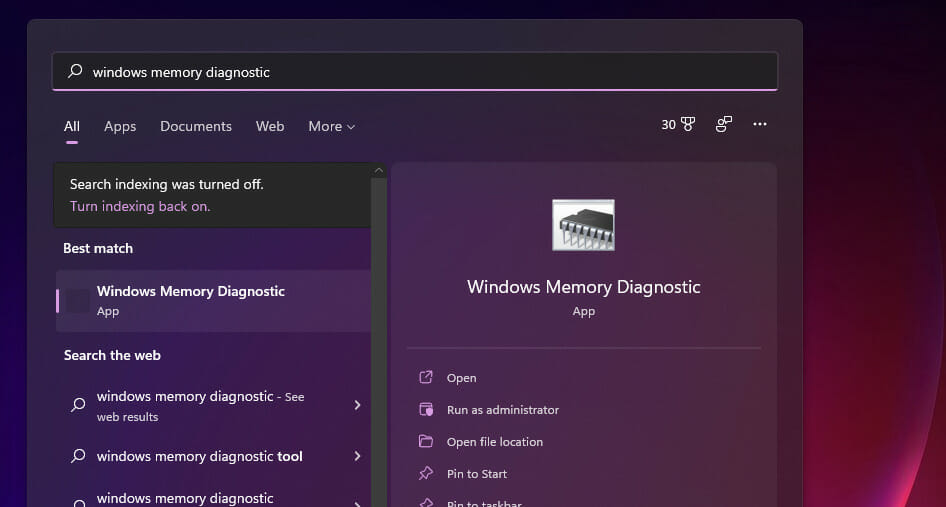Click the Search the web heading
The image size is (946, 507).
click(112, 355)
